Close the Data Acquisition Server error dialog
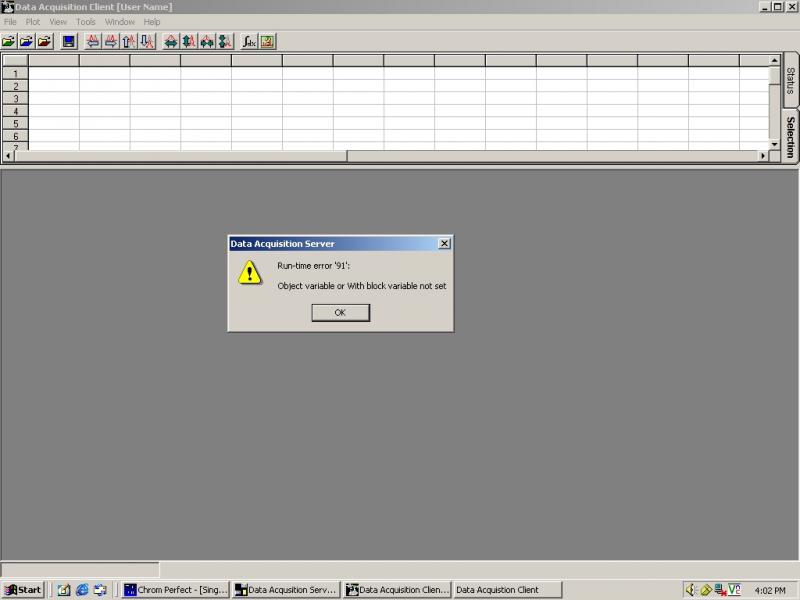 pos(444,243)
